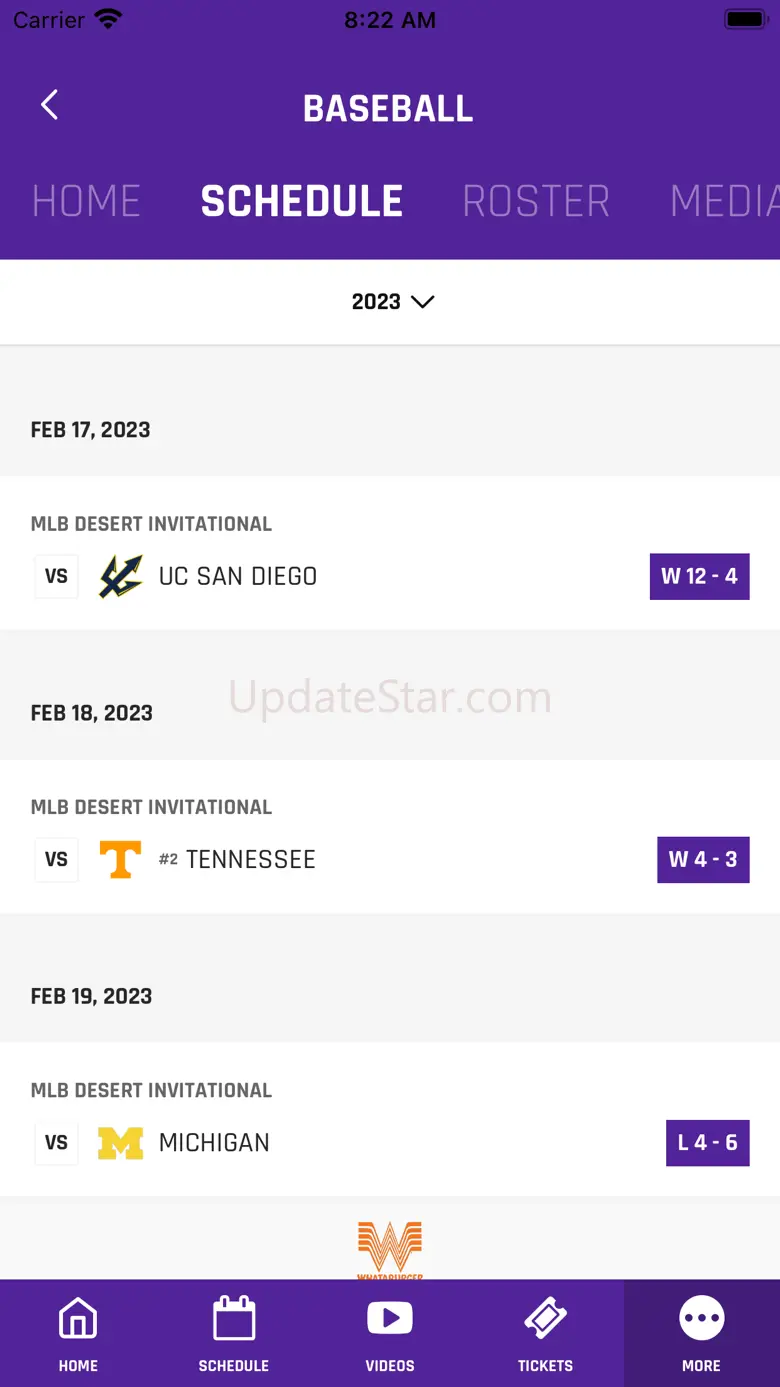Open the W 12 - 4 result
Image resolution: width=780 pixels, height=1387 pixels.
tap(699, 577)
